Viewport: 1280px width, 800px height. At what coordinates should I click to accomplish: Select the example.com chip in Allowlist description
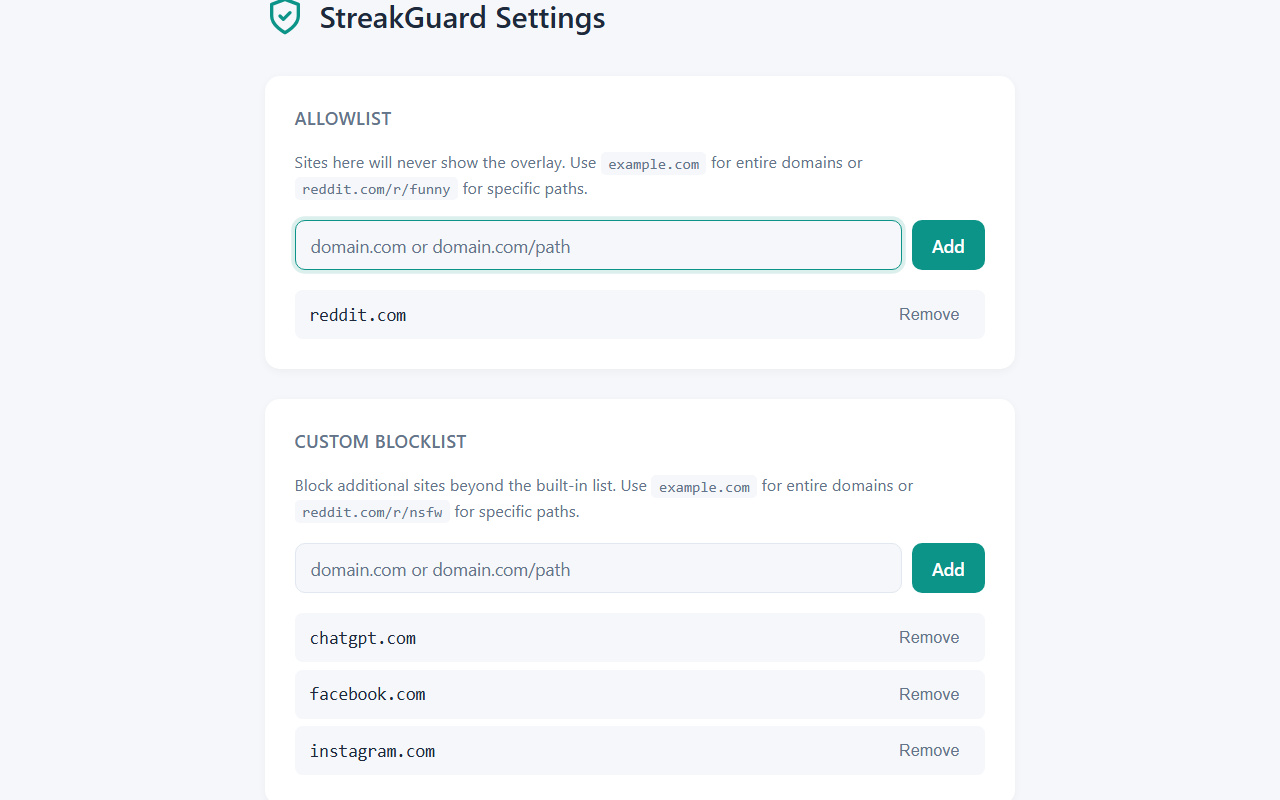[653, 163]
